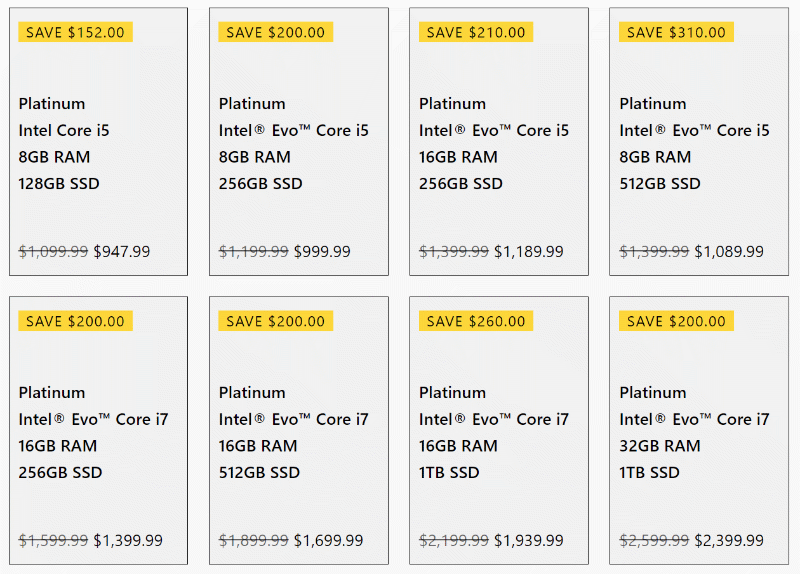The image size is (800, 574).
Task: Click the SAVE $310.00 badge
Action: [676, 32]
